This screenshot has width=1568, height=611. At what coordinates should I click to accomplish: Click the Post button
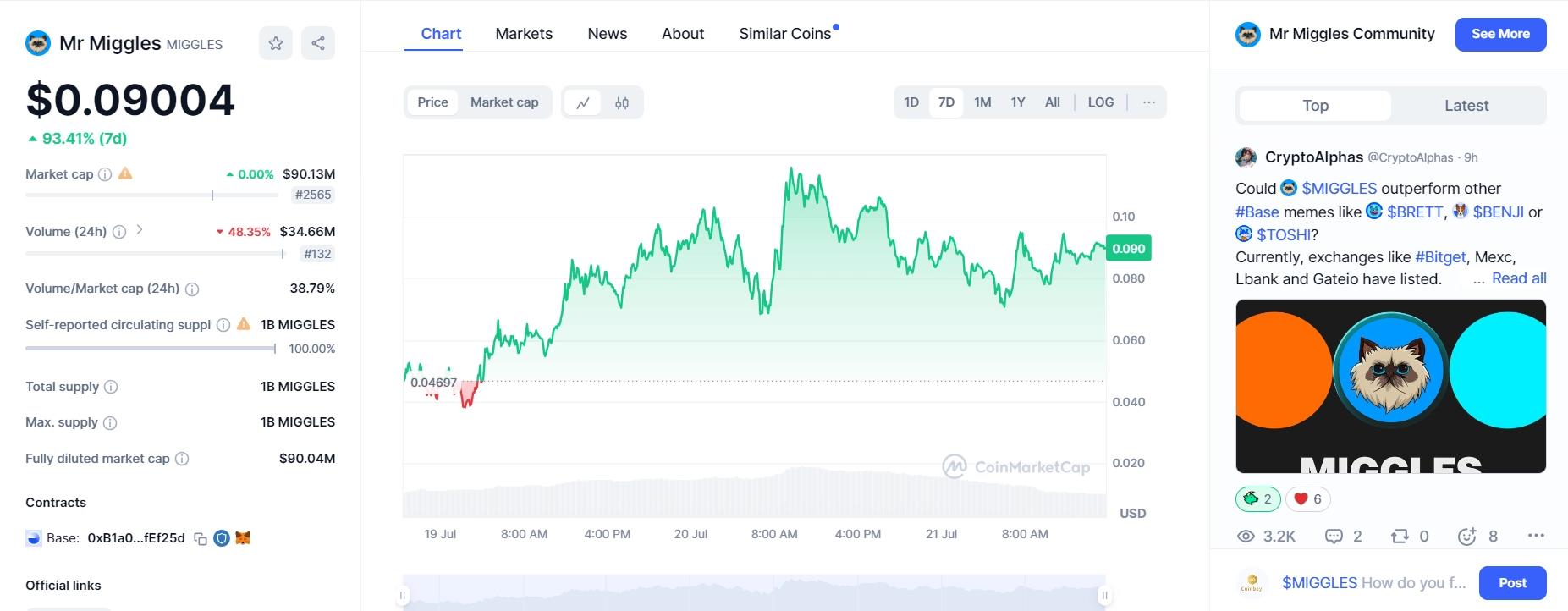[x=1513, y=583]
